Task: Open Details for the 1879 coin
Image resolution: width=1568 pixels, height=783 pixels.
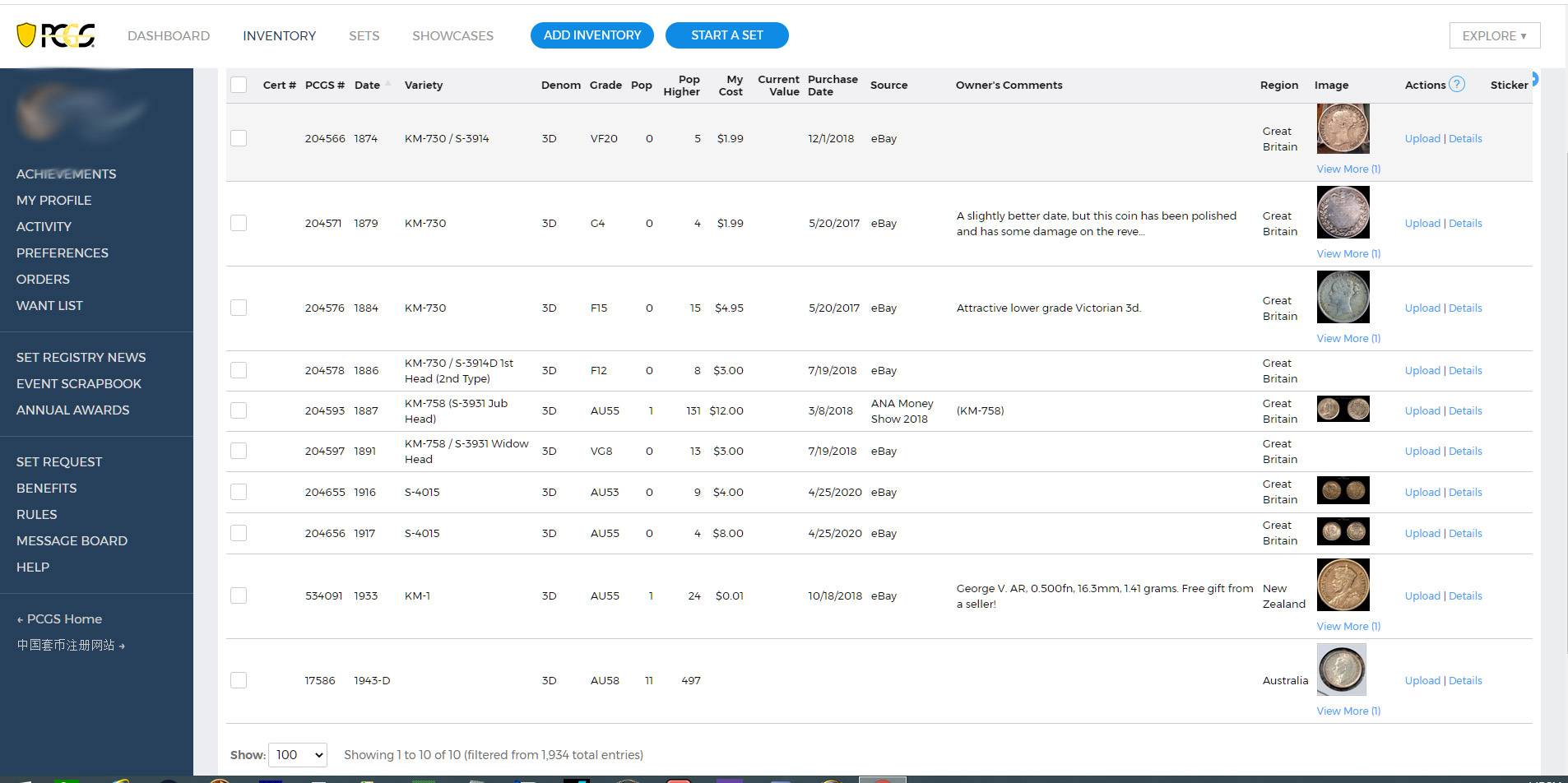Action: coord(1465,223)
